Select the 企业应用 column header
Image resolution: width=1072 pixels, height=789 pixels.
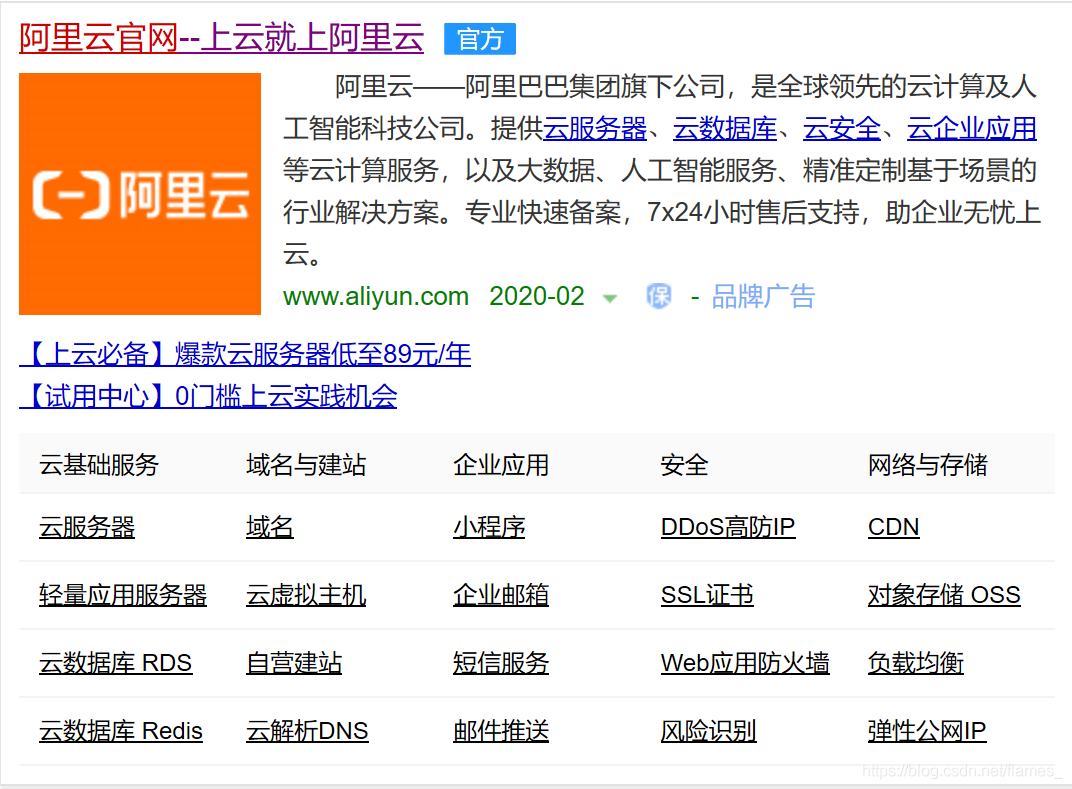(x=501, y=465)
